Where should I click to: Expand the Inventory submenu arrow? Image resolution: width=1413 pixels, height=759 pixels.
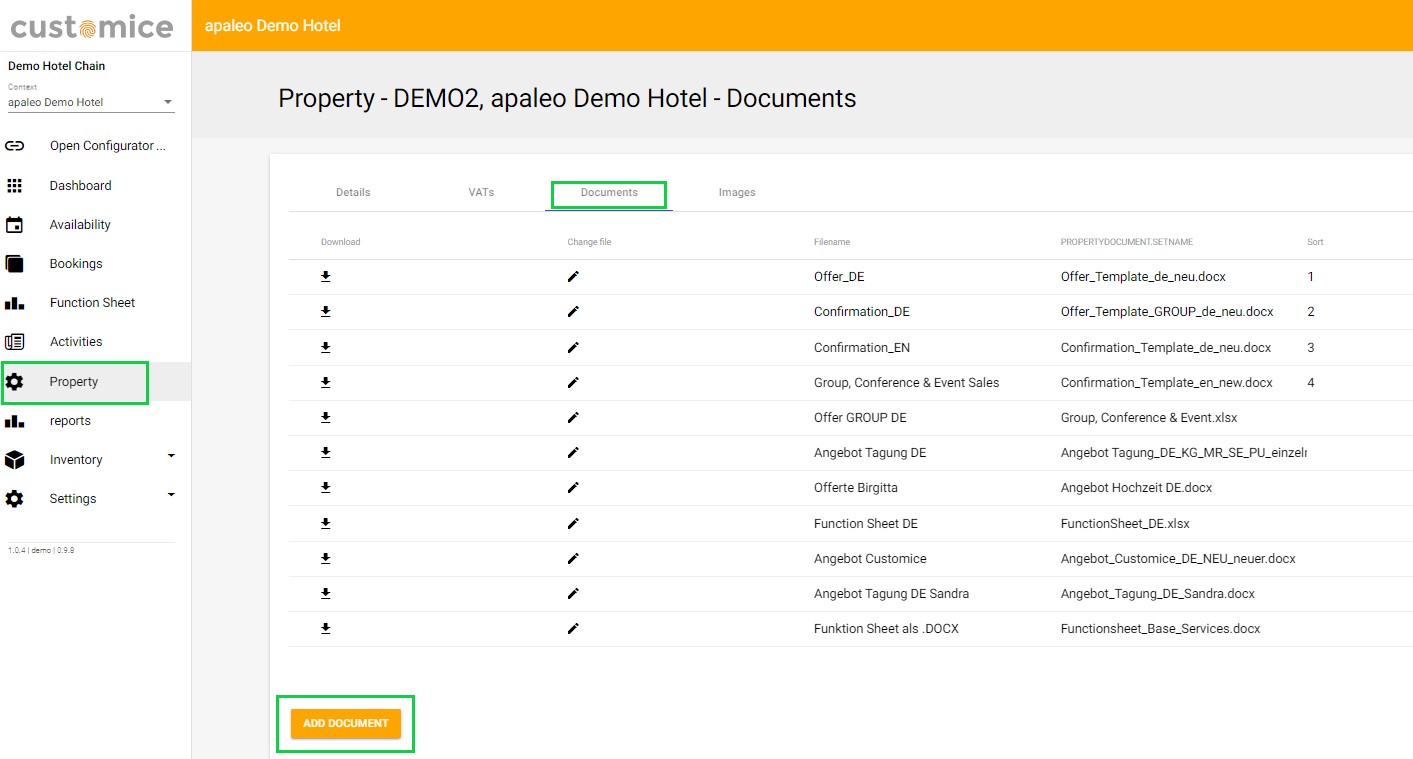171,456
